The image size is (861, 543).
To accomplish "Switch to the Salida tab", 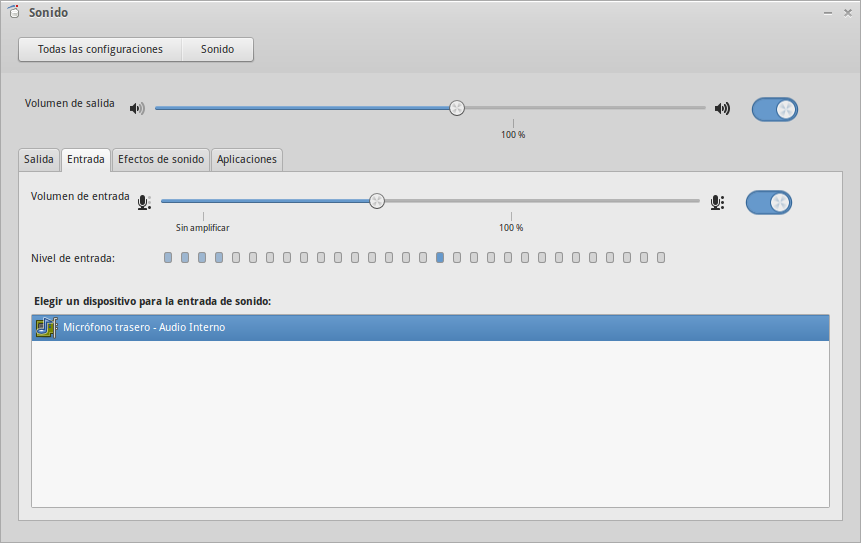I will point(39,159).
